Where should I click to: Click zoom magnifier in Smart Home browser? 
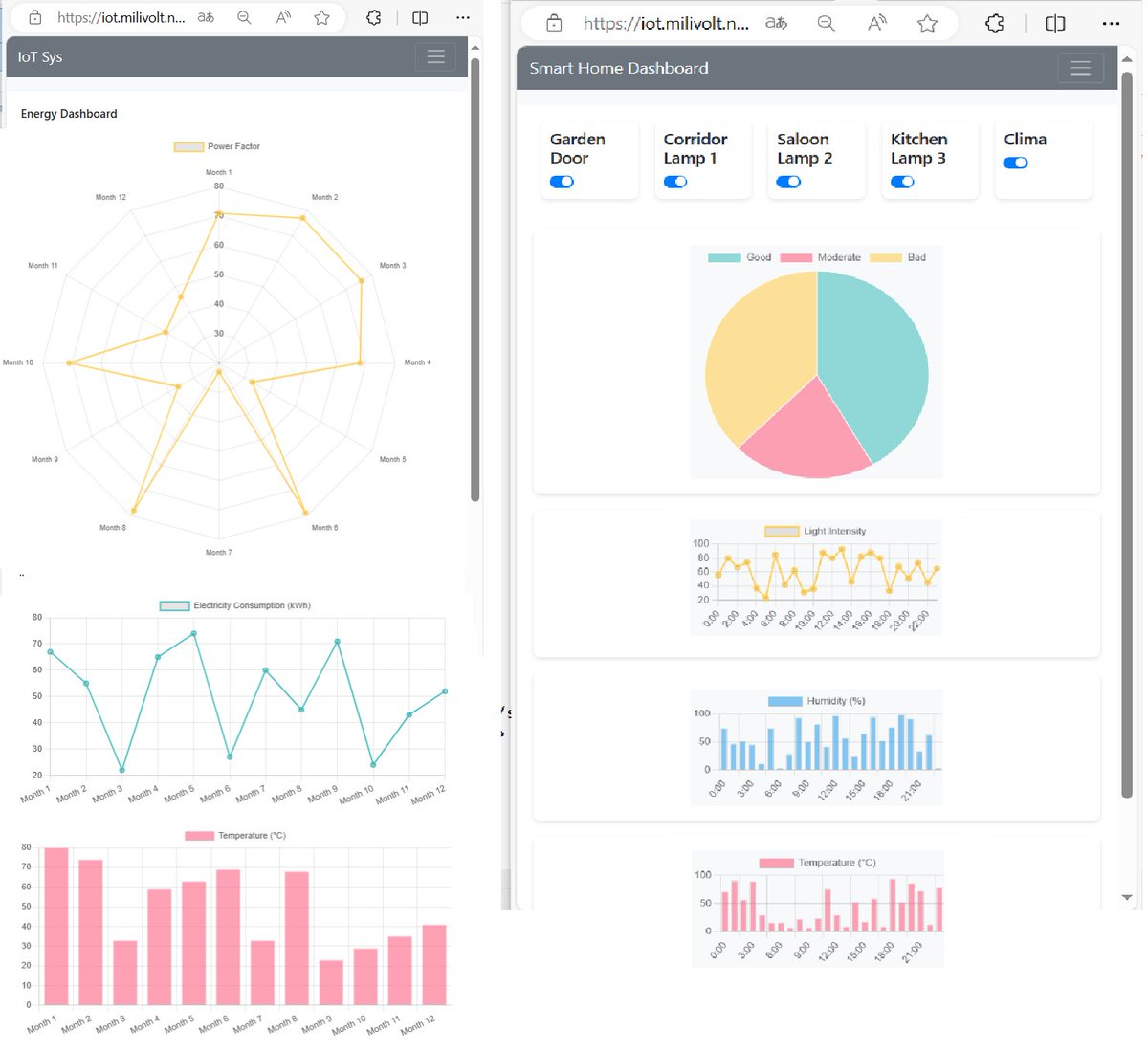(827, 23)
